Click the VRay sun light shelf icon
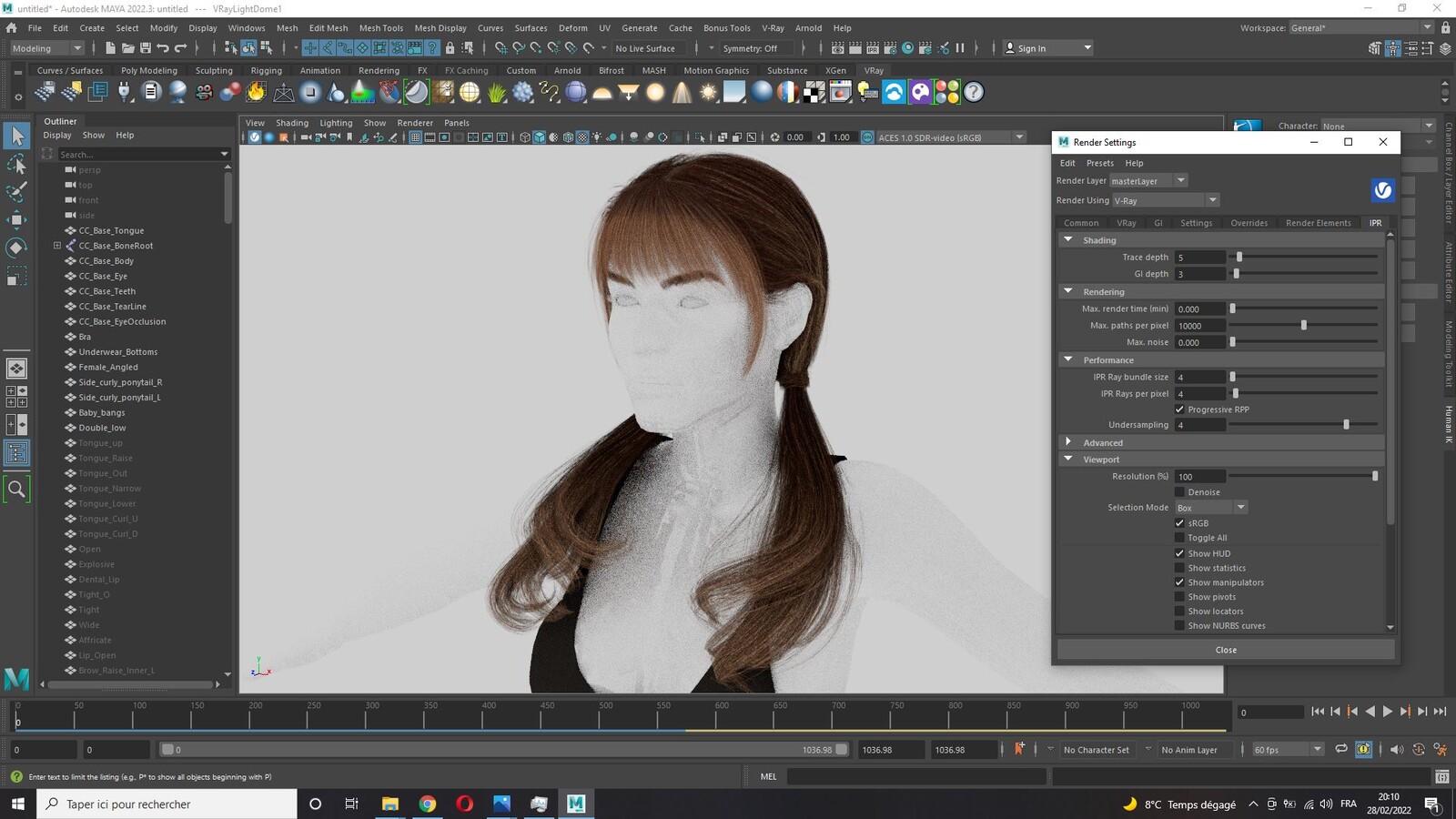This screenshot has height=819, width=1456. [x=708, y=92]
